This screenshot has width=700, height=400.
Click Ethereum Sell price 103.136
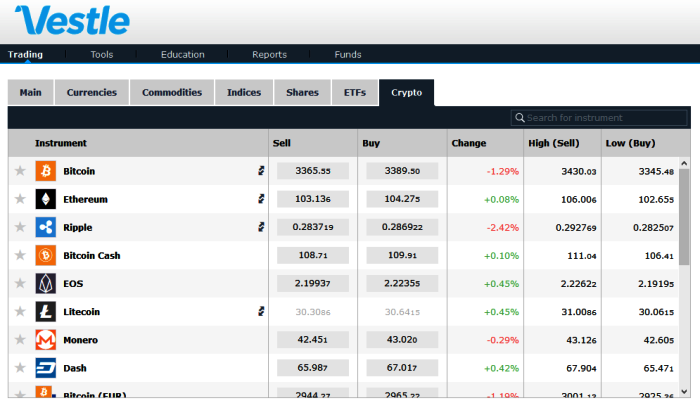click(x=312, y=199)
